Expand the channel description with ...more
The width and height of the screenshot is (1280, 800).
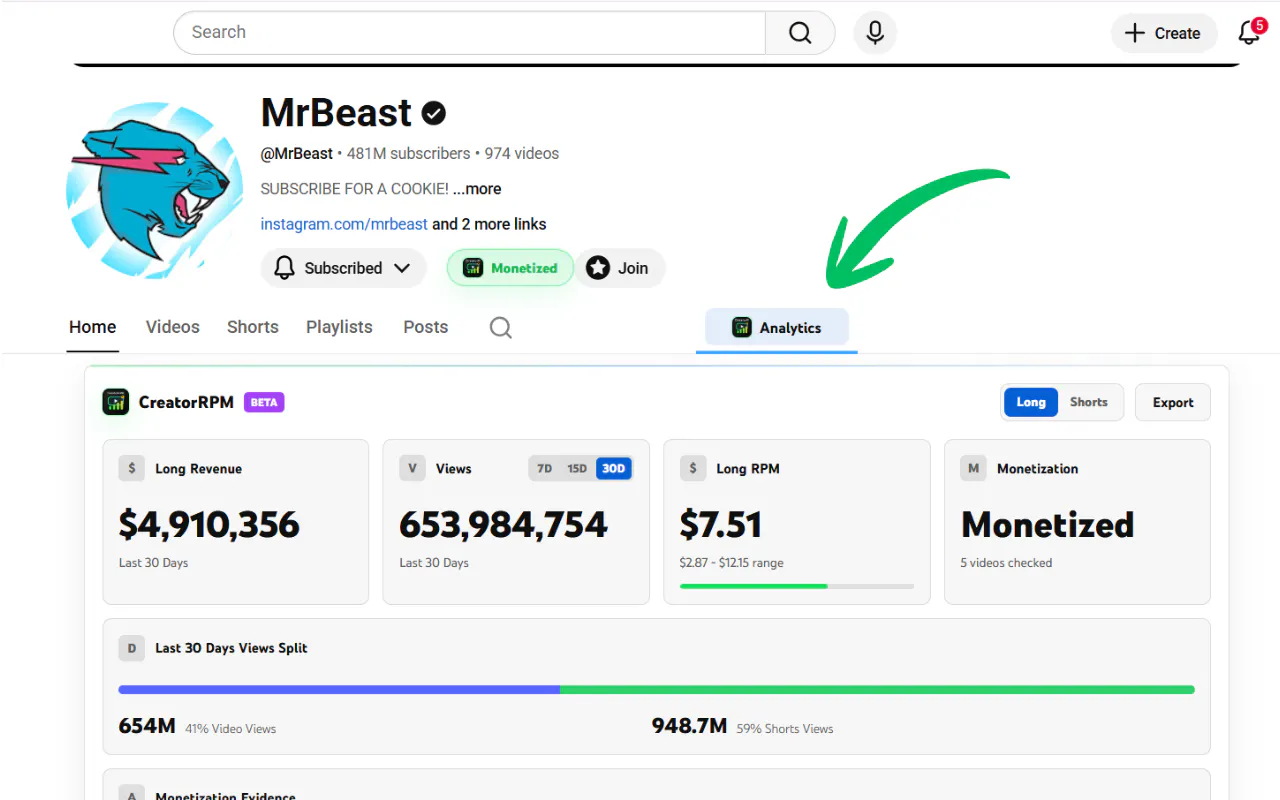pyautogui.click(x=477, y=189)
